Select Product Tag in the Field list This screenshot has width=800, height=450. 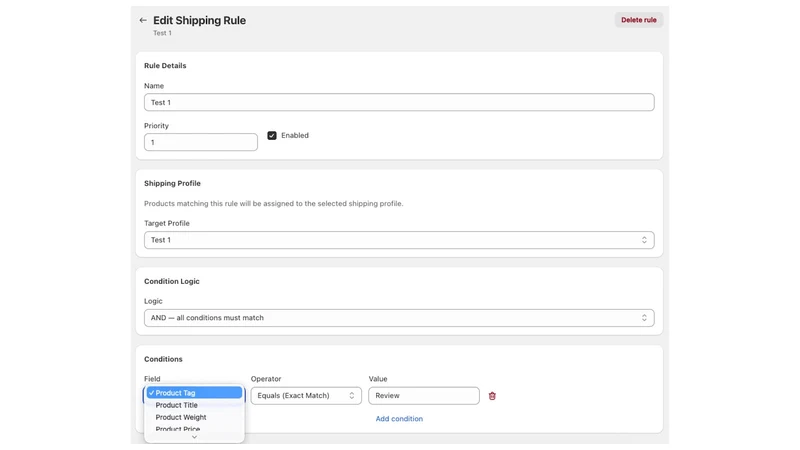[x=194, y=393]
